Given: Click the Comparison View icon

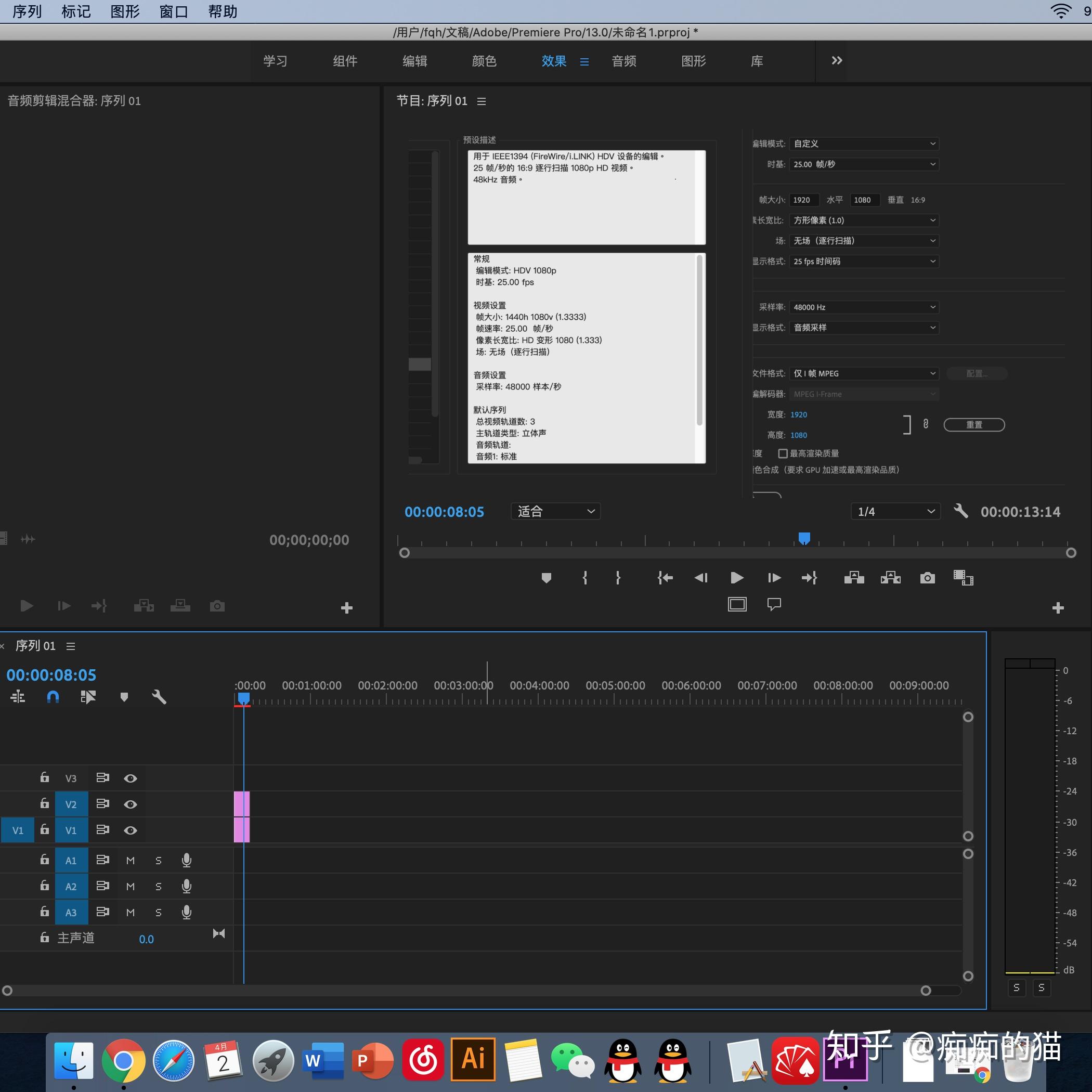Looking at the screenshot, I should pyautogui.click(x=963, y=578).
